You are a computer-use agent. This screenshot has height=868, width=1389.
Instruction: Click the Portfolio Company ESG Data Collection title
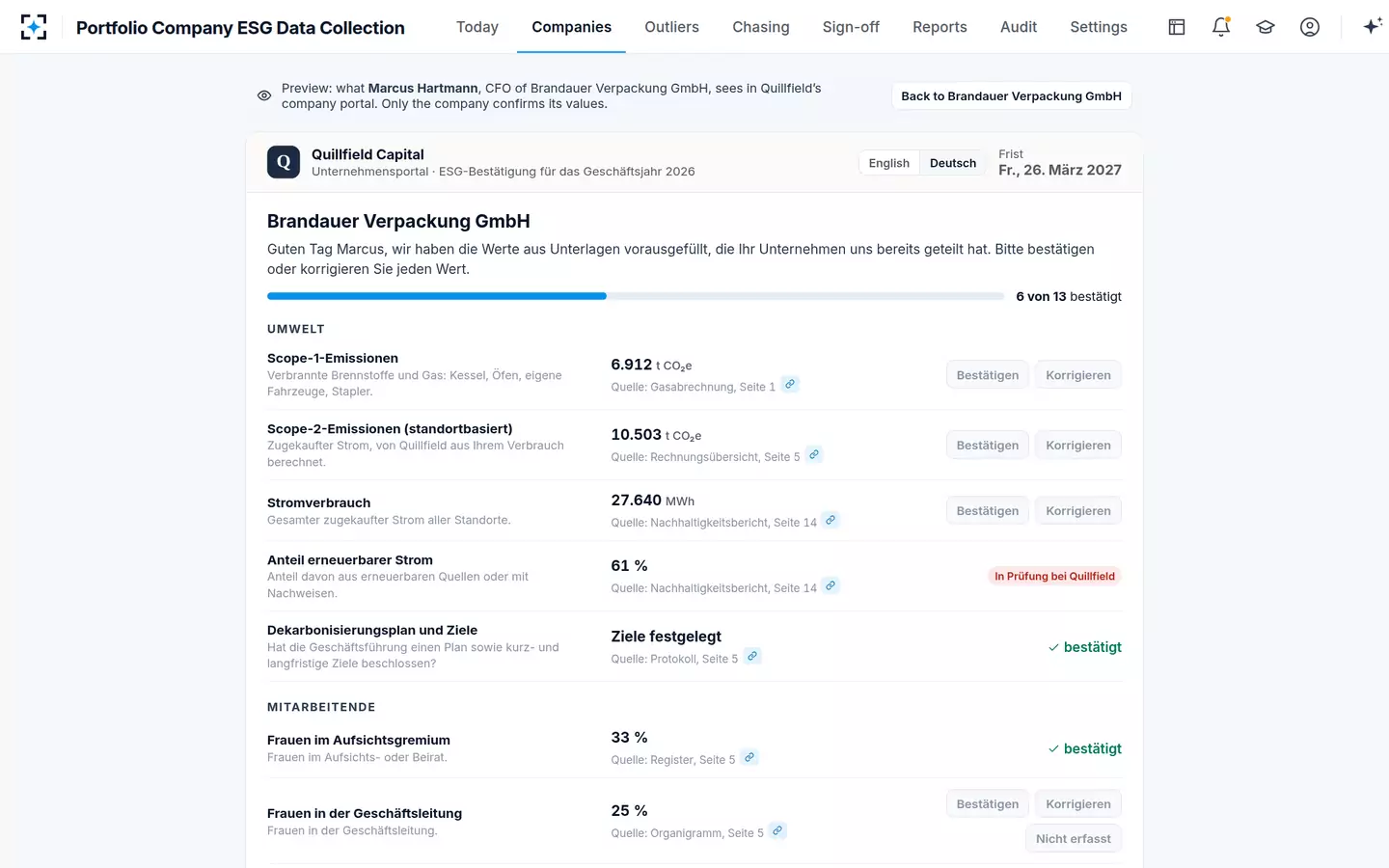coord(240,28)
